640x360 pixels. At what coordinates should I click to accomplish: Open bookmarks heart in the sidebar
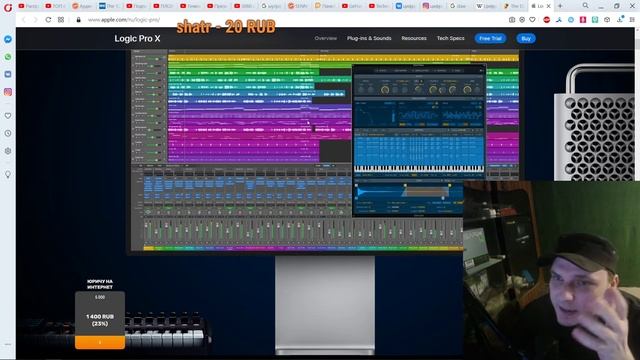pyautogui.click(x=8, y=116)
